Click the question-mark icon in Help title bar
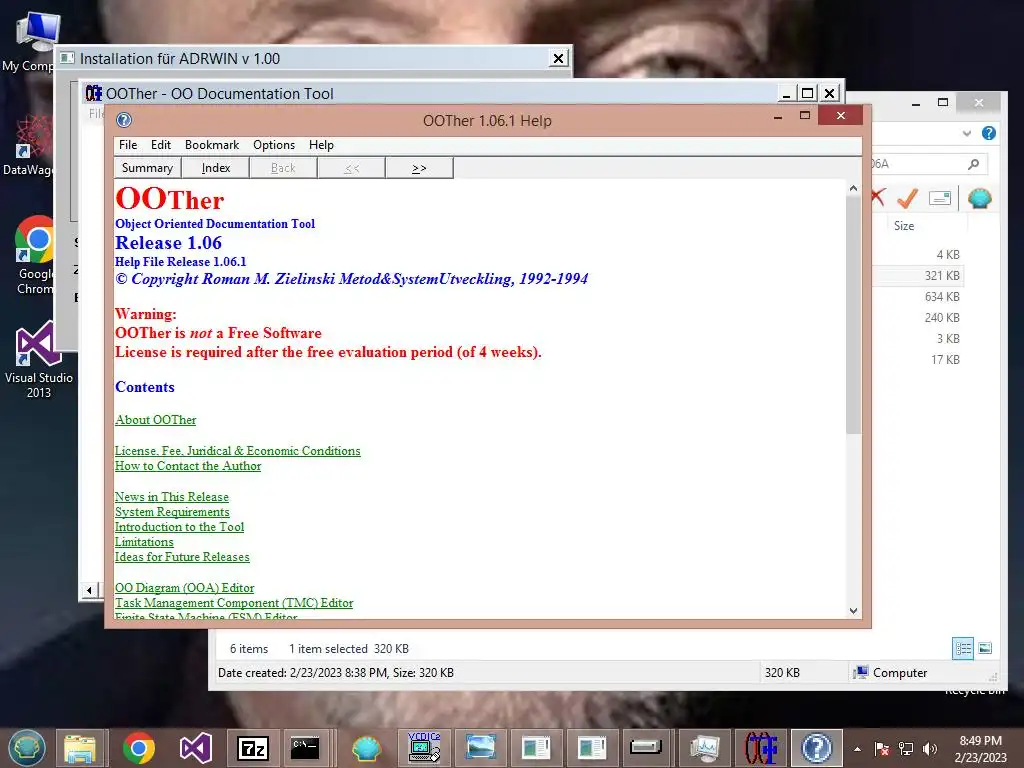Image resolution: width=1024 pixels, height=768 pixels. 124,120
